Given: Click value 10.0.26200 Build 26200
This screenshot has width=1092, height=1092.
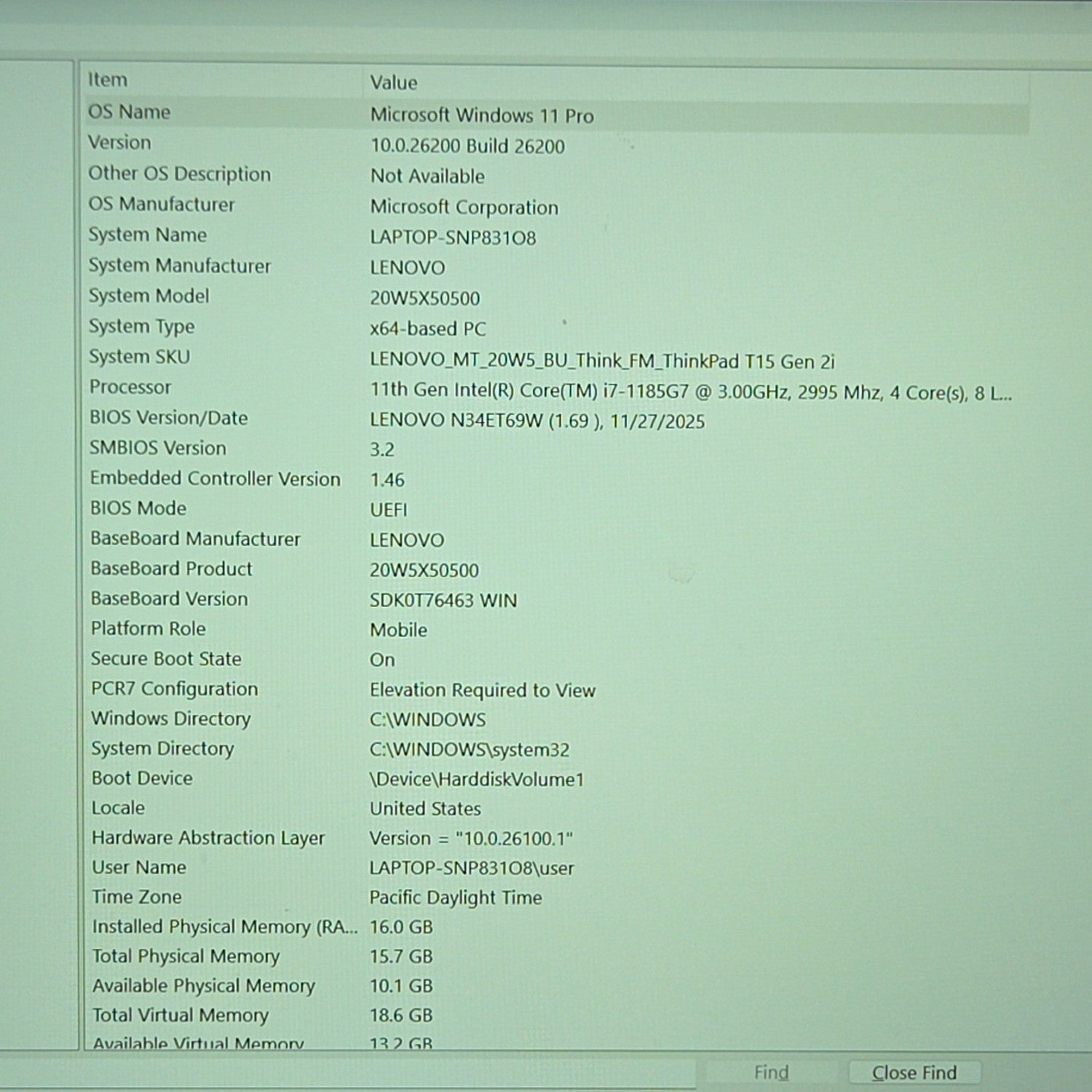Looking at the screenshot, I should [467, 146].
